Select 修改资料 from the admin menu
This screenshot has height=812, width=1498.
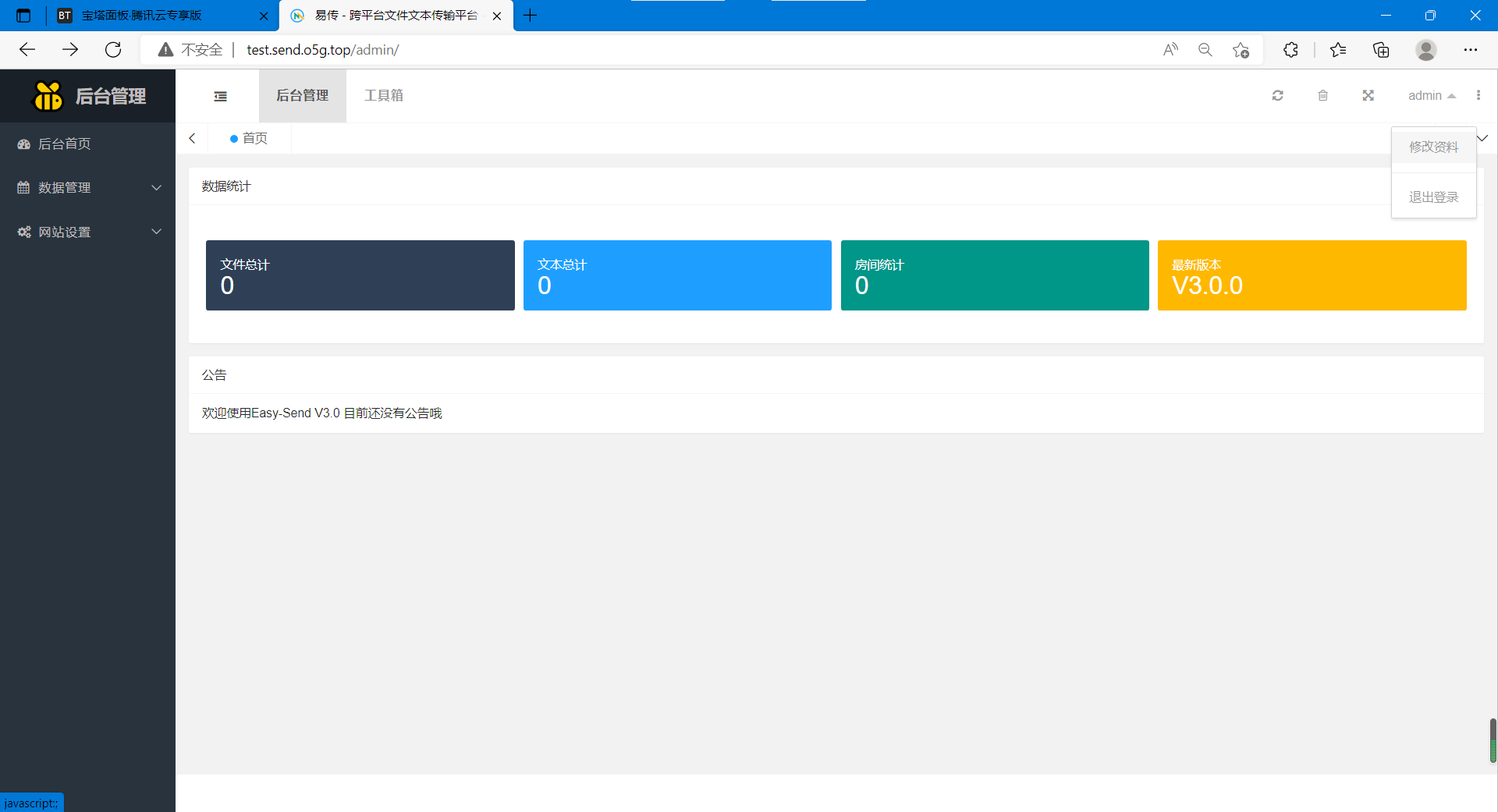tap(1433, 147)
